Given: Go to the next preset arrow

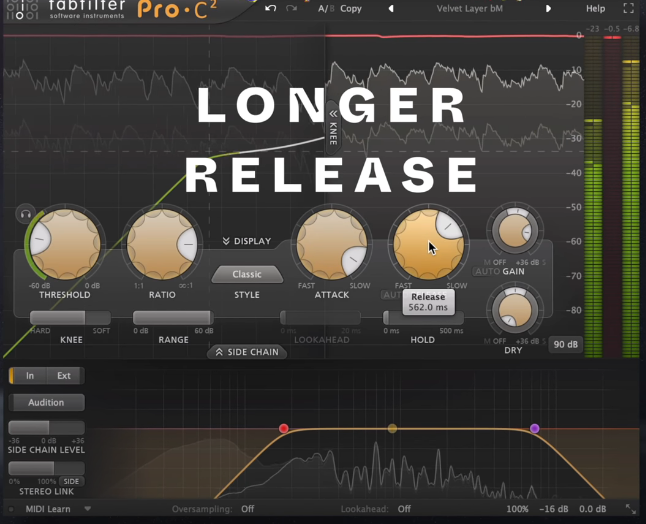Looking at the screenshot, I should (x=548, y=9).
